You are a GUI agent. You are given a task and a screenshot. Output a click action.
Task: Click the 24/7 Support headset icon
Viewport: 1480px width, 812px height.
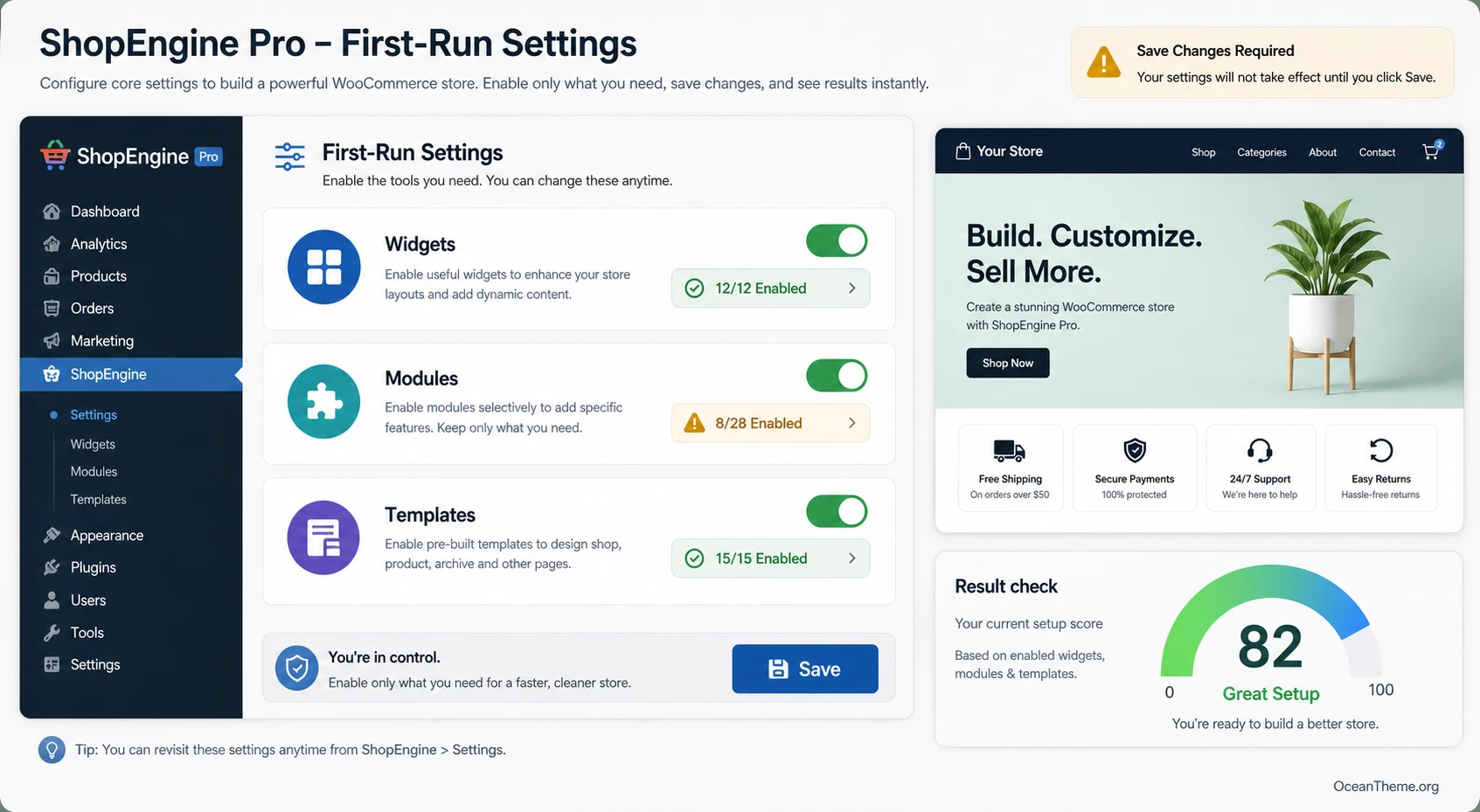1260,451
